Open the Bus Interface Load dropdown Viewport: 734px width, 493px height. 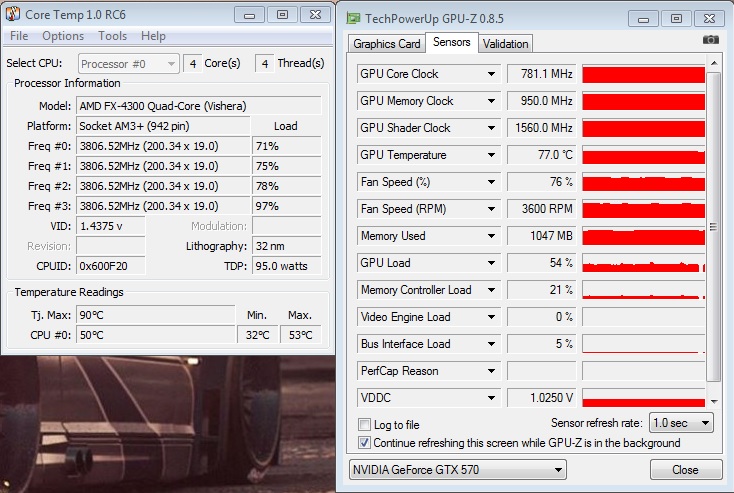491,344
